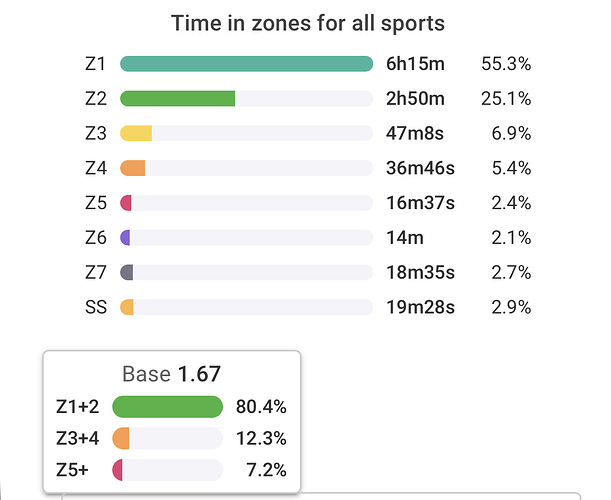Click the Z3 time value 47m8s
This screenshot has height=500, width=611.
(x=418, y=133)
